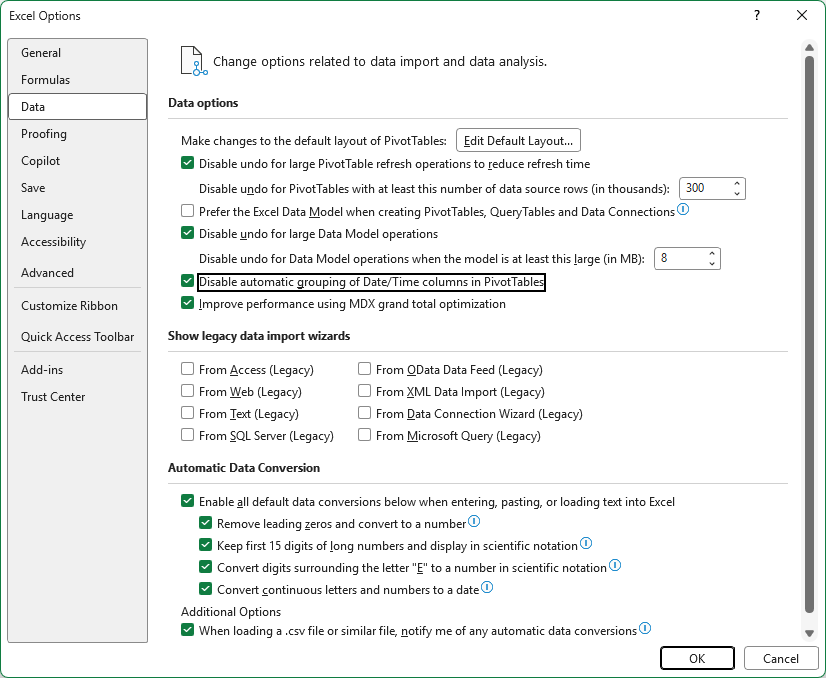The image size is (826, 678).
Task: Select the Data options category
Action: click(77, 106)
